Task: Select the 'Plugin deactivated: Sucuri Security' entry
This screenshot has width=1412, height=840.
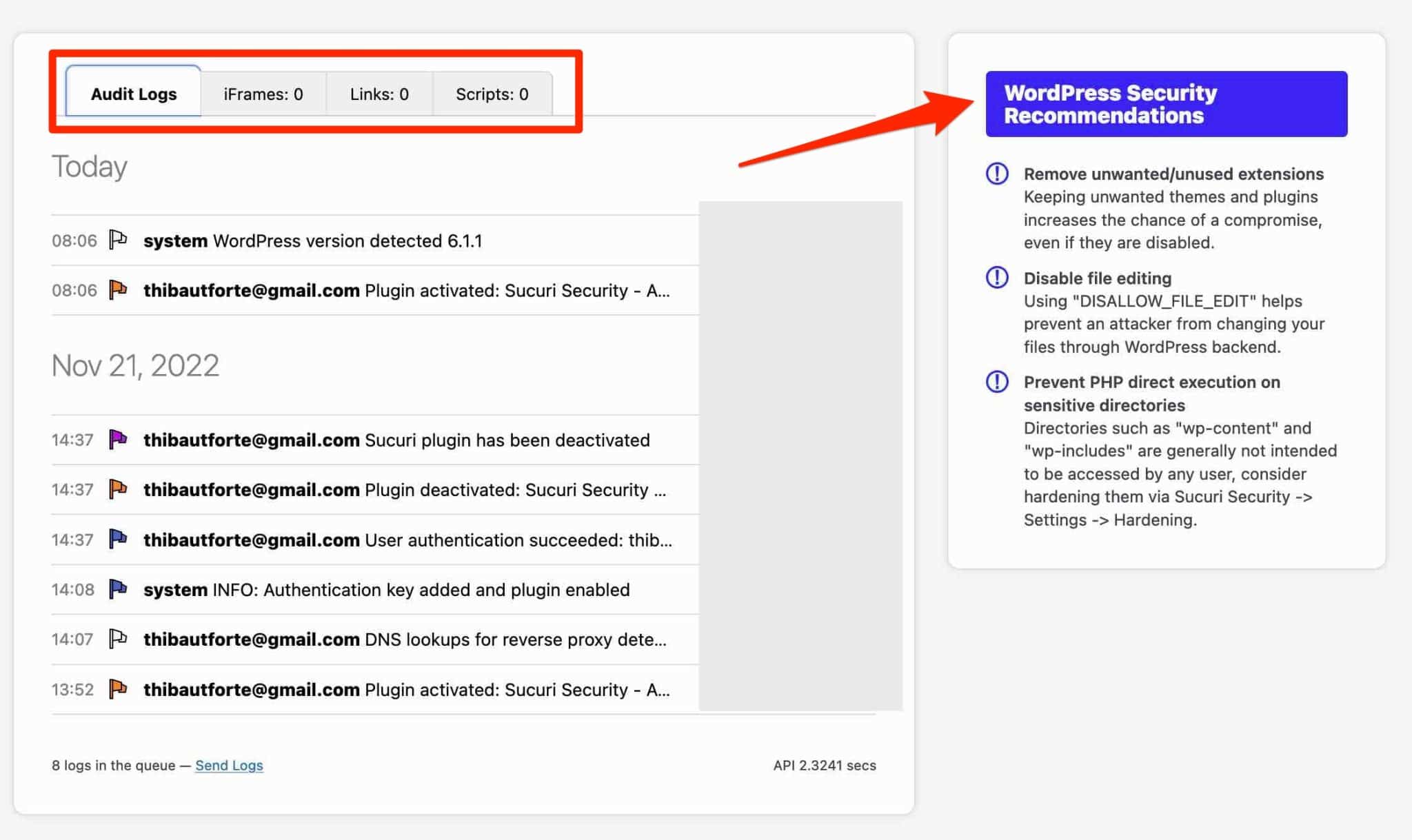Action: click(375, 489)
